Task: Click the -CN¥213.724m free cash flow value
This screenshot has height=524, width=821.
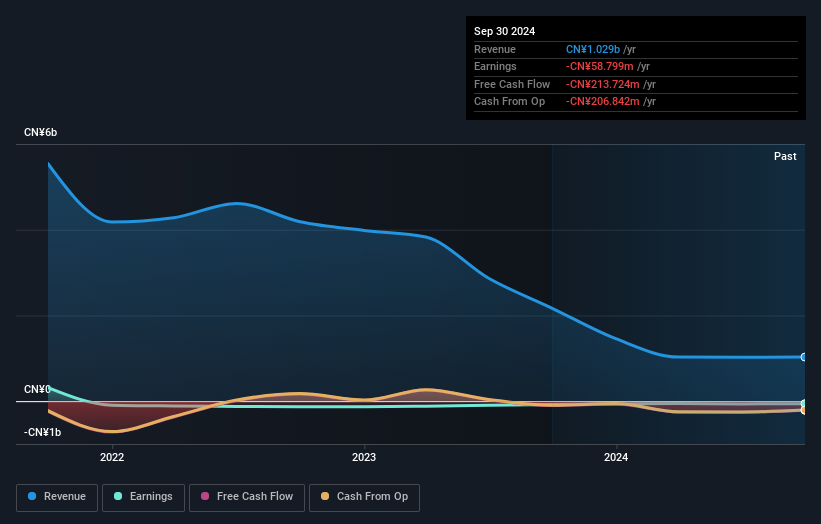Action: [603, 84]
